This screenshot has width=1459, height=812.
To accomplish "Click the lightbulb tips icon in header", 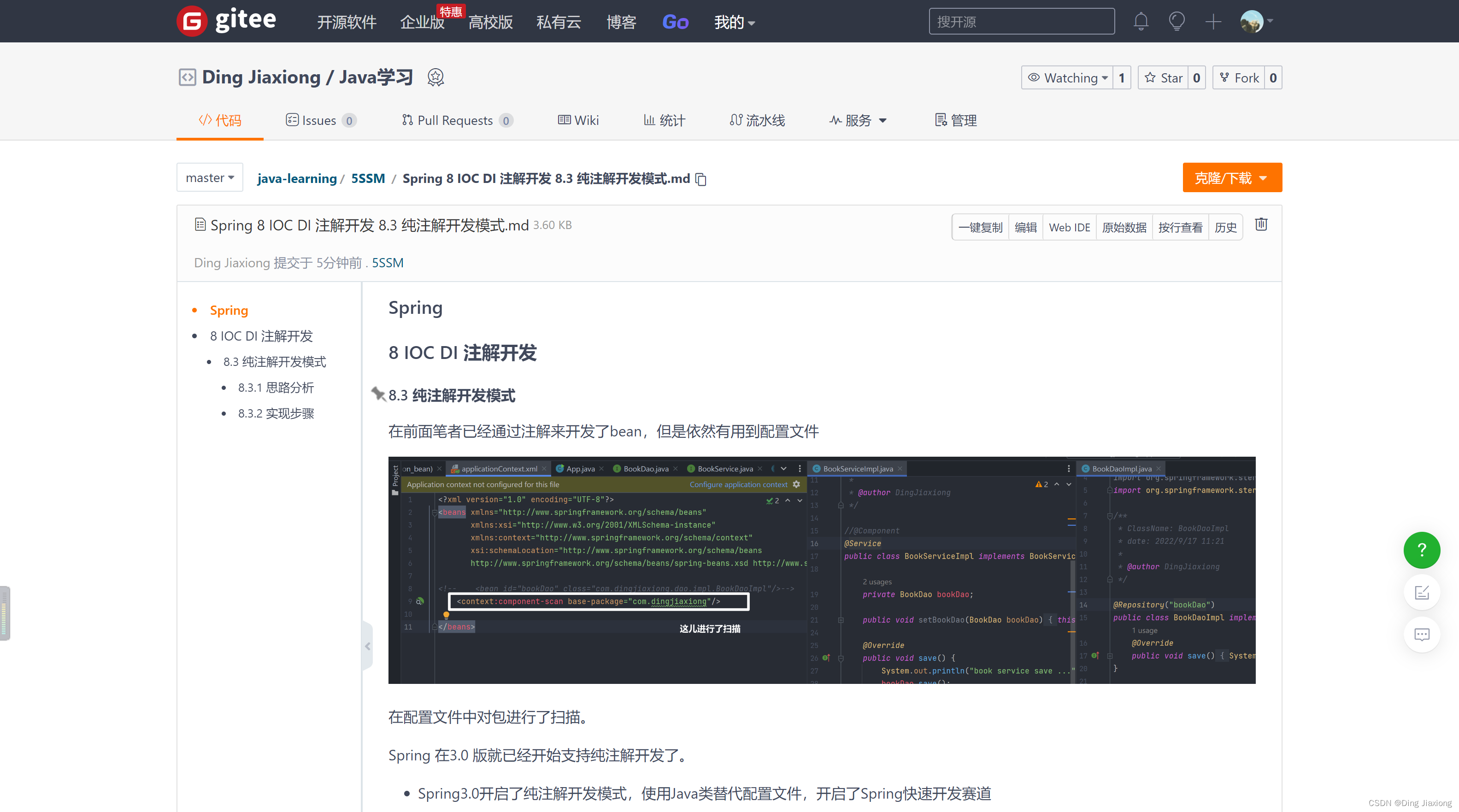I will 1177,22.
